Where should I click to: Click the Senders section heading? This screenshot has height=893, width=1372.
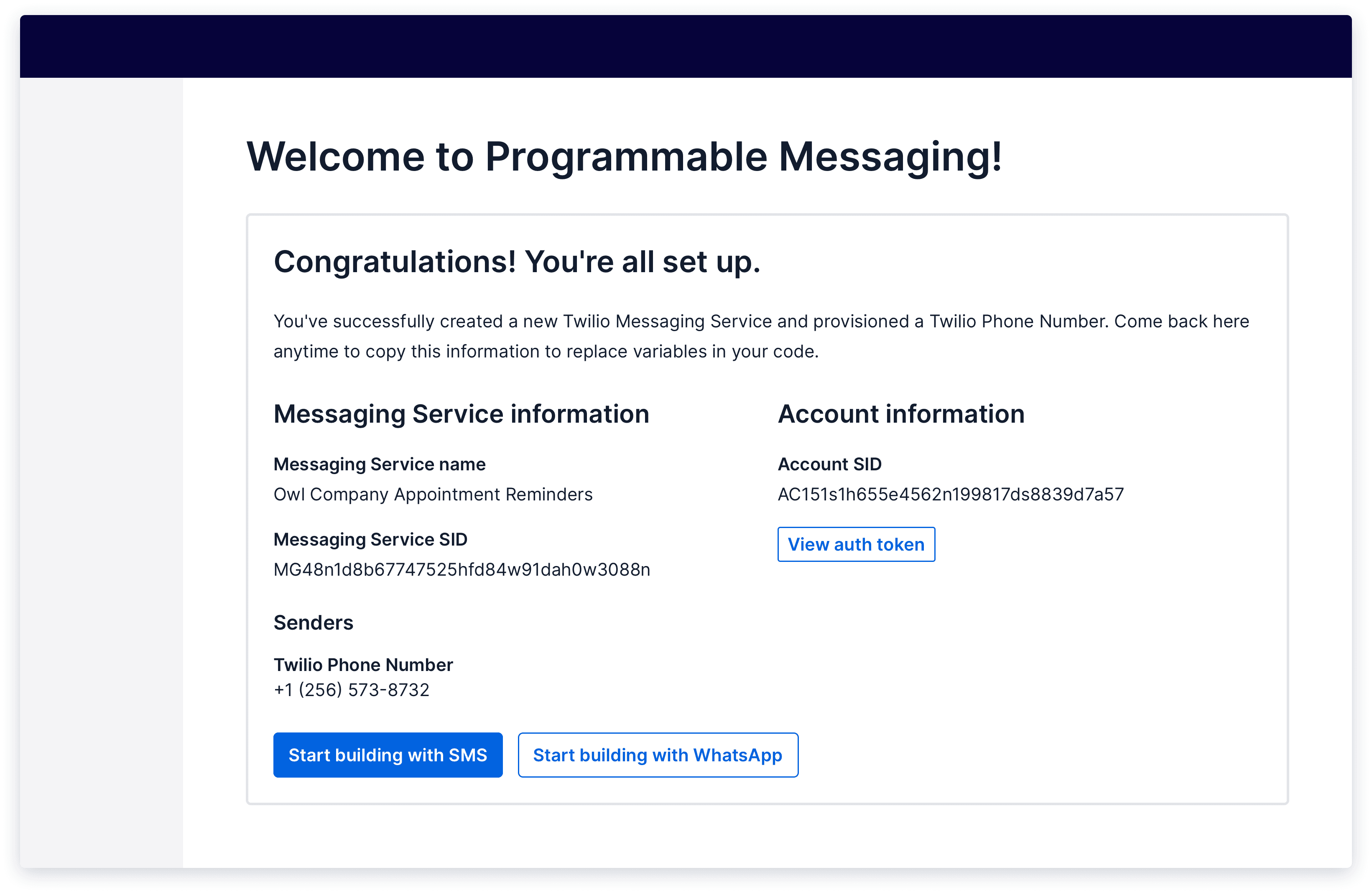pyautogui.click(x=313, y=623)
